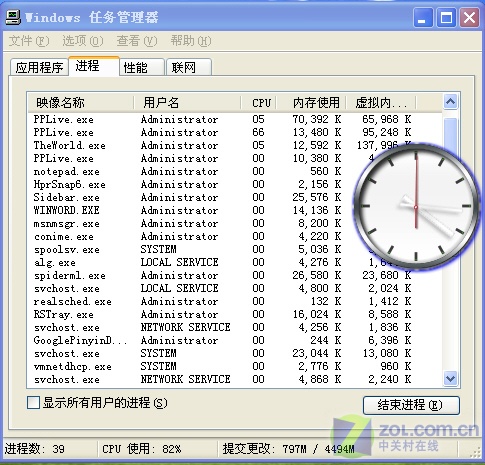Switch to the 应用程序 tab
The width and height of the screenshot is (485, 465).
click(39, 67)
